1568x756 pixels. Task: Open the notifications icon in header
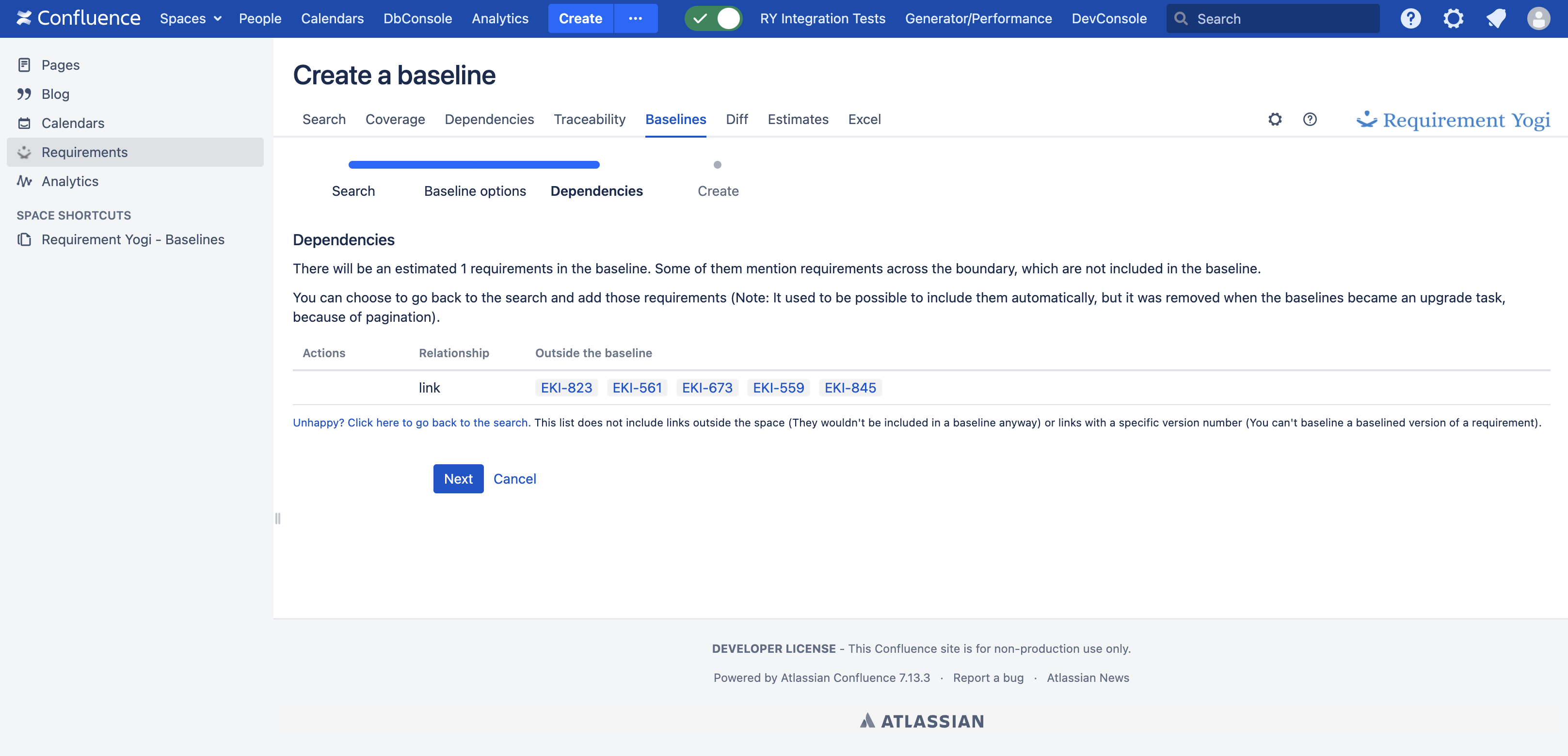[x=1496, y=18]
